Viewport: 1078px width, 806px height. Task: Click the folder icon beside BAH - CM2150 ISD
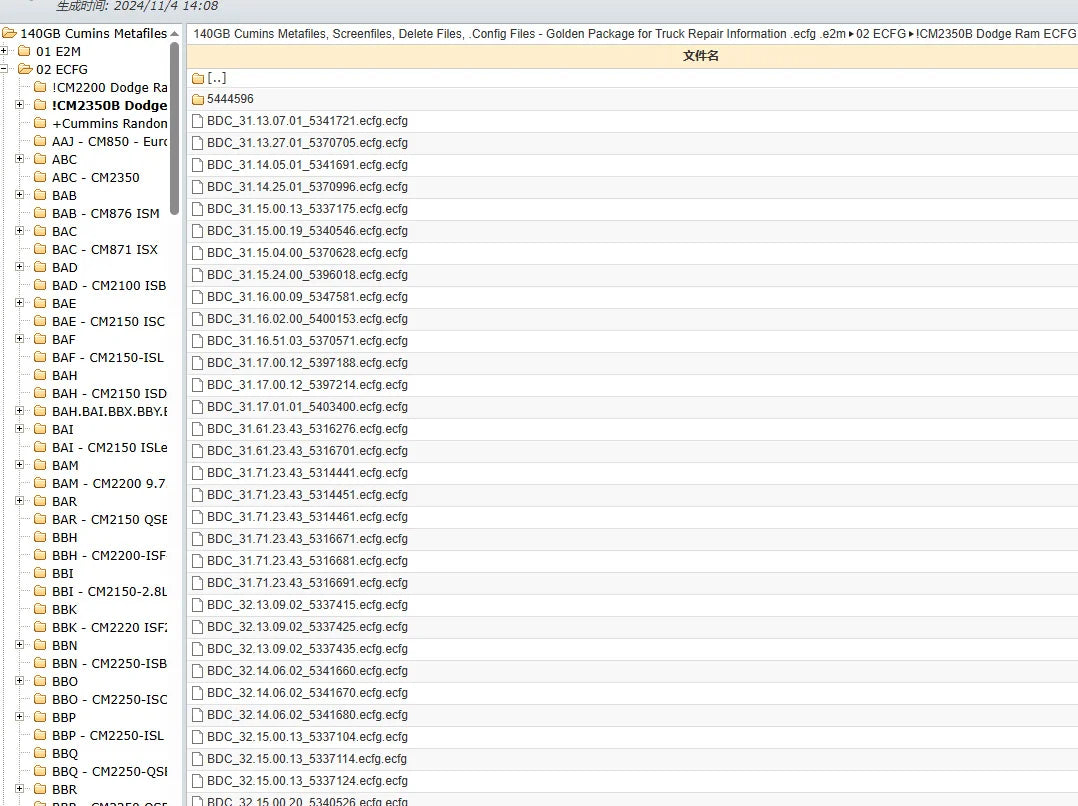tap(41, 393)
